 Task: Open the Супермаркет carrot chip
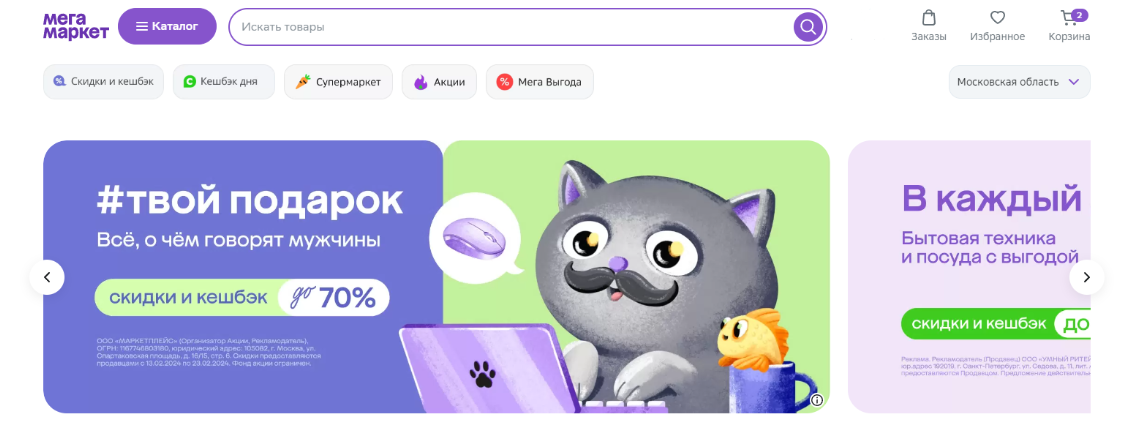(338, 82)
